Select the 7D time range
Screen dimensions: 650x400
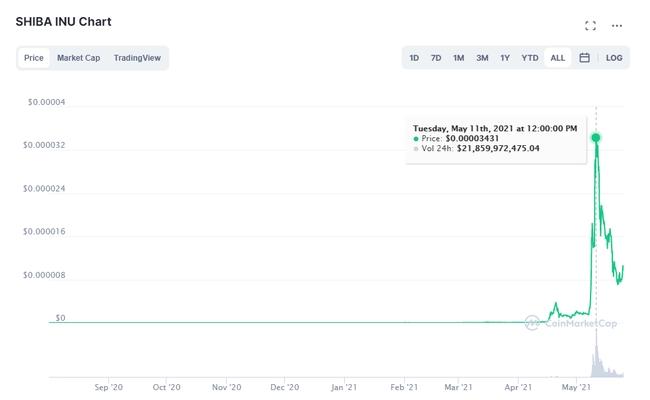(x=436, y=58)
